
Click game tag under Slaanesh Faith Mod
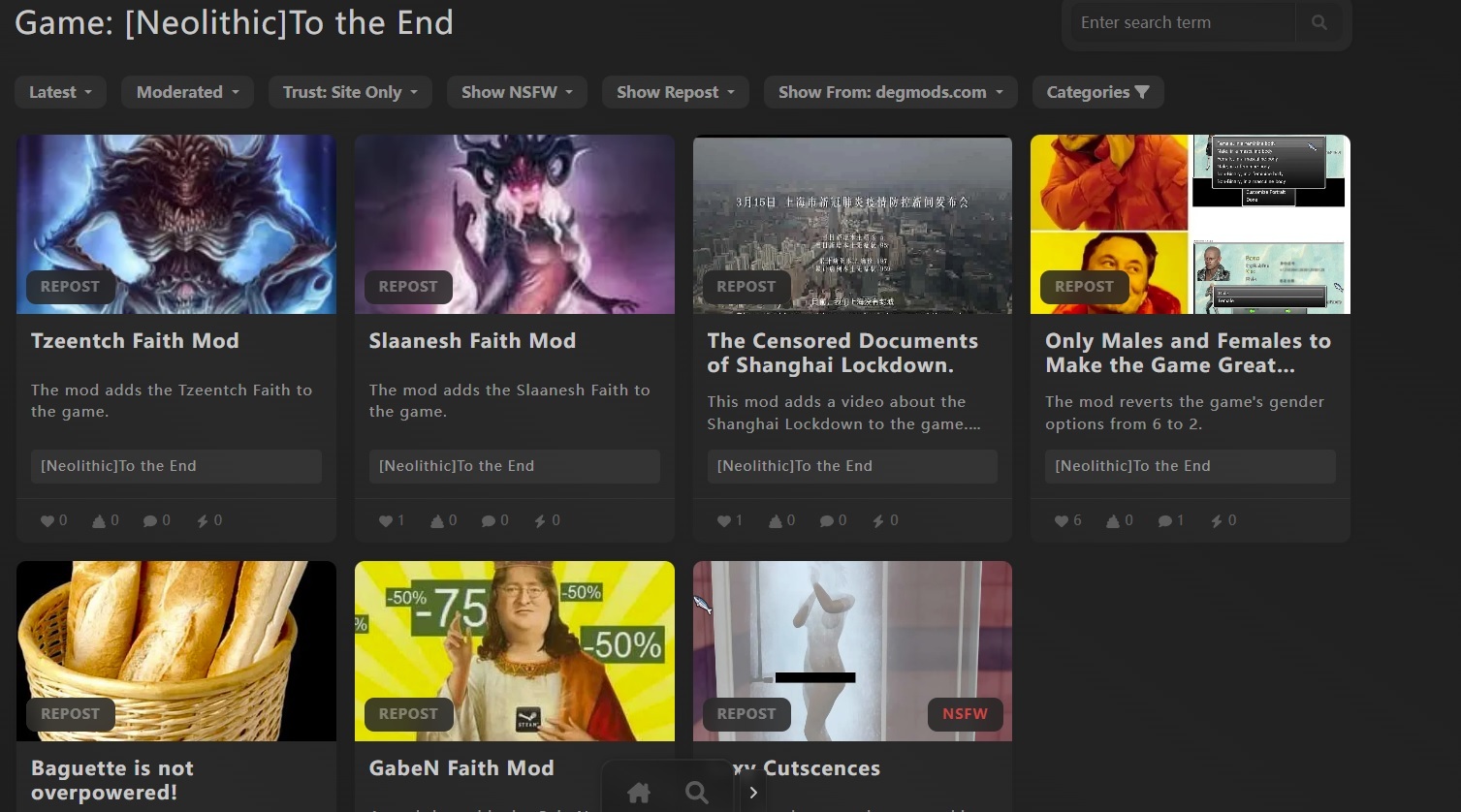[457, 466]
